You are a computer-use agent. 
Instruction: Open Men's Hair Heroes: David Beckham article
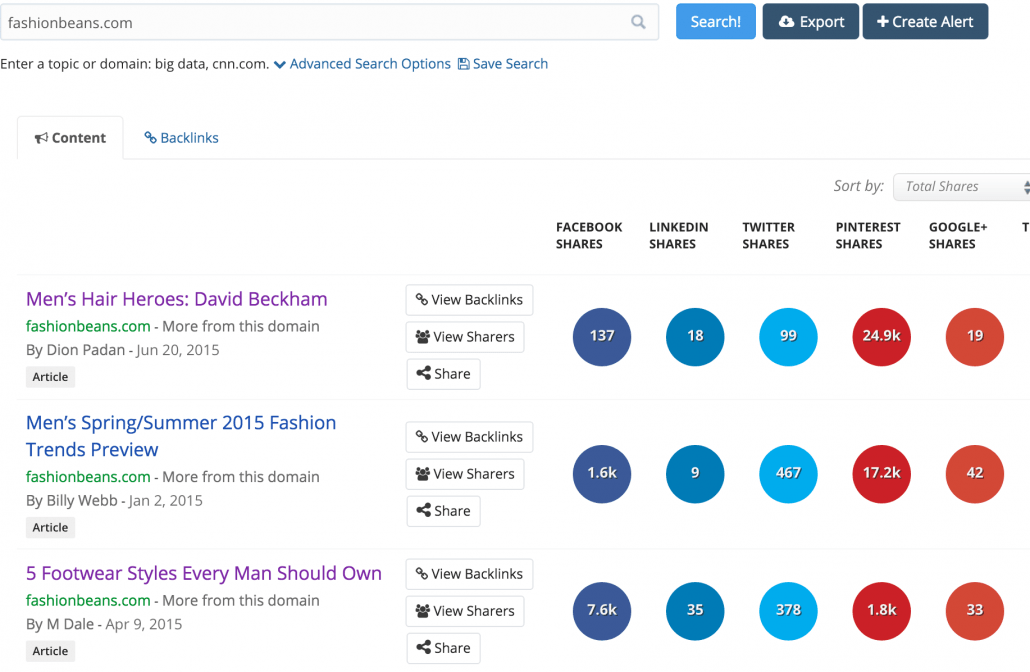click(177, 299)
